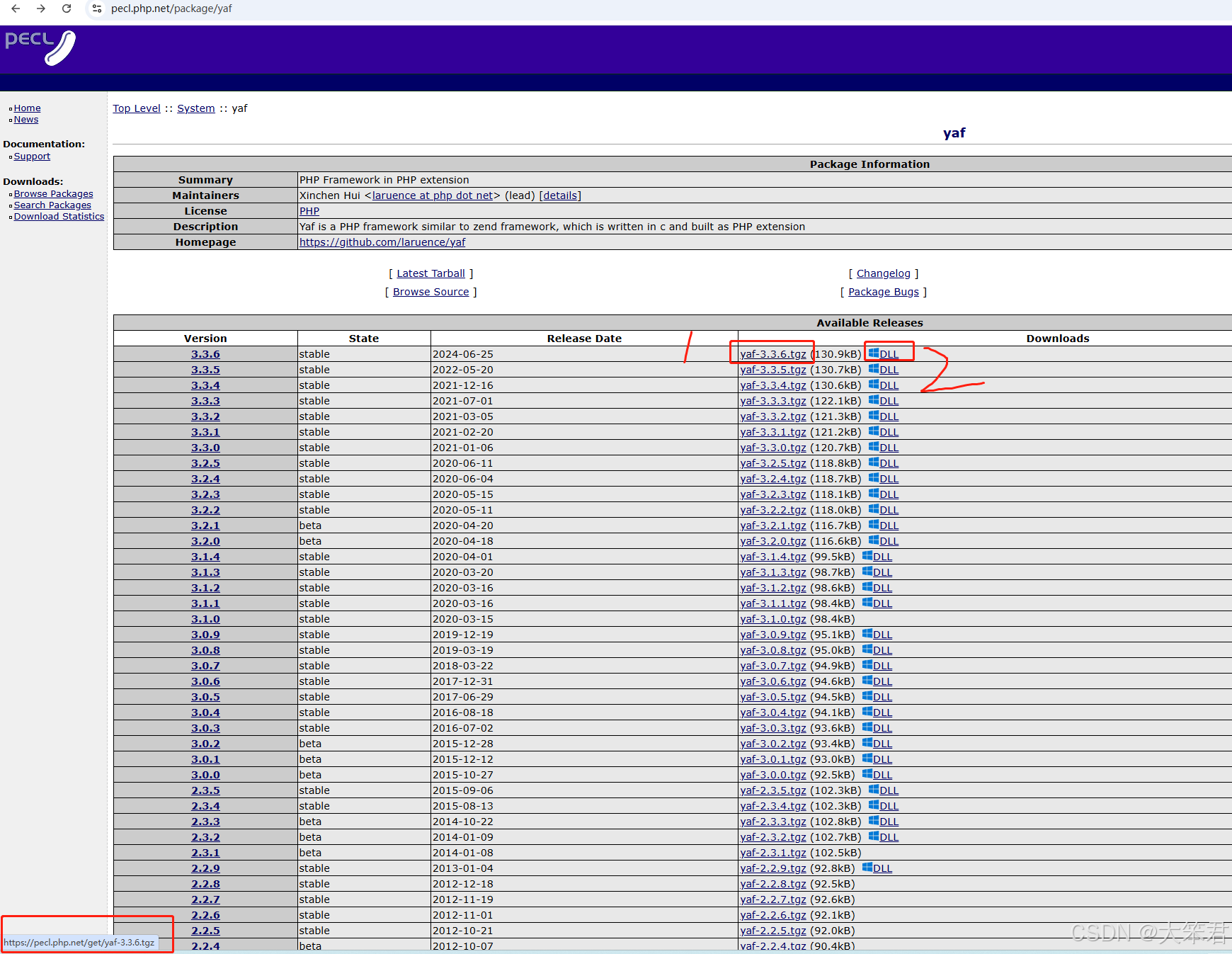Screen dimensions: 1232x954
Task: Open Package Bugs link
Action: click(x=884, y=292)
